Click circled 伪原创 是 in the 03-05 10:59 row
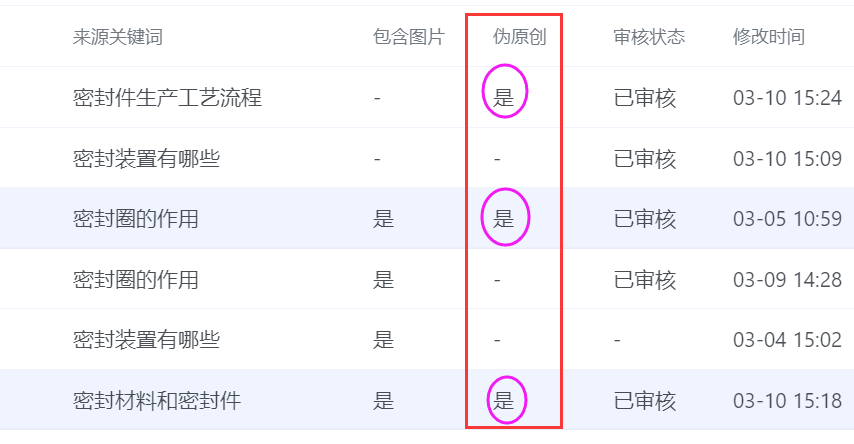Viewport: 854px width, 444px height. click(x=504, y=219)
